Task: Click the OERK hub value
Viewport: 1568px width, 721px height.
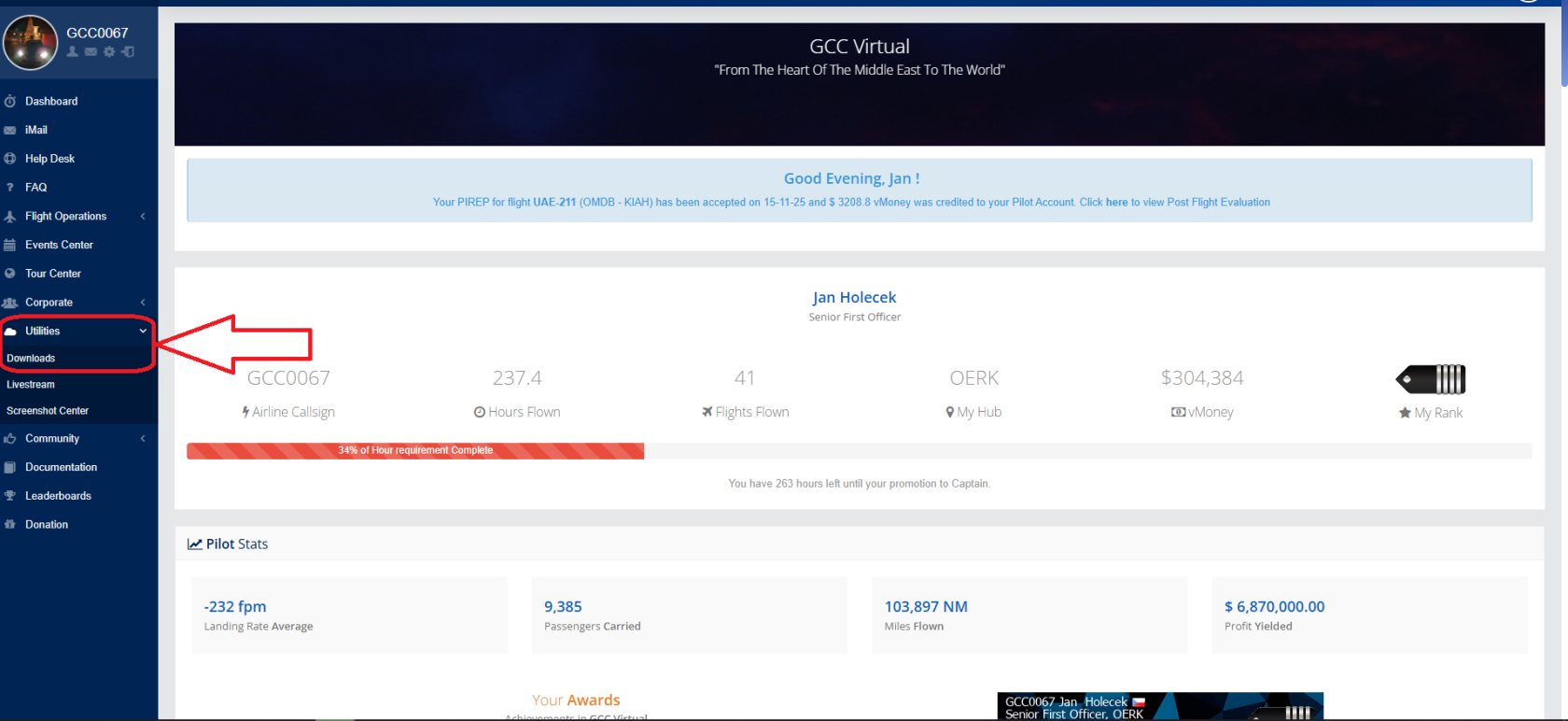Action: click(x=974, y=378)
